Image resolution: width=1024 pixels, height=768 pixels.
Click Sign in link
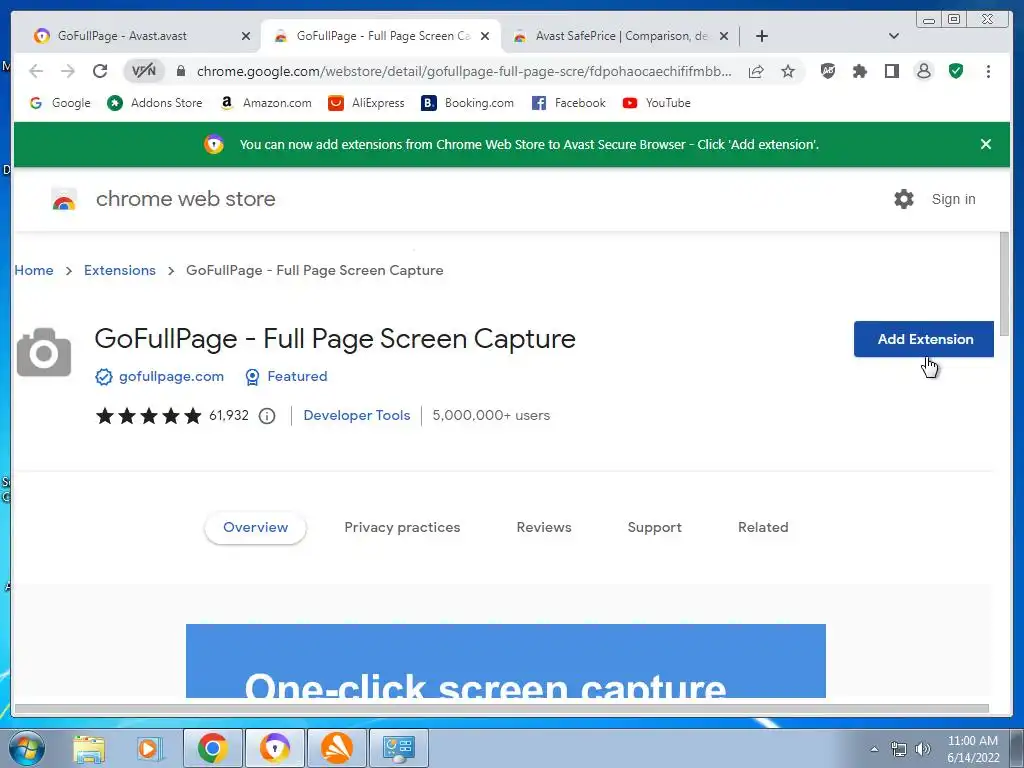tap(953, 199)
